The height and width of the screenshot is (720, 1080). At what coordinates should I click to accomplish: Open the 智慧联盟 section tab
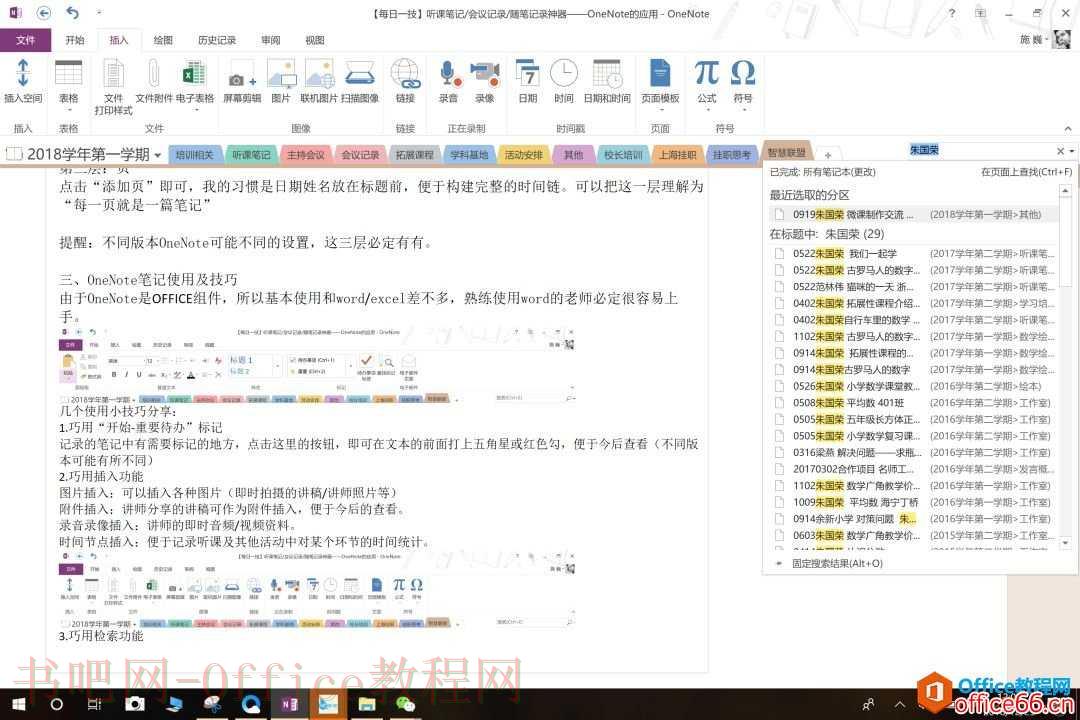click(787, 153)
